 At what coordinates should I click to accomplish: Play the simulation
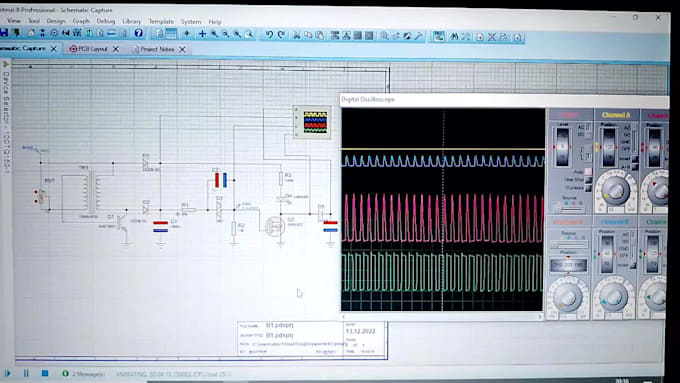[7, 373]
